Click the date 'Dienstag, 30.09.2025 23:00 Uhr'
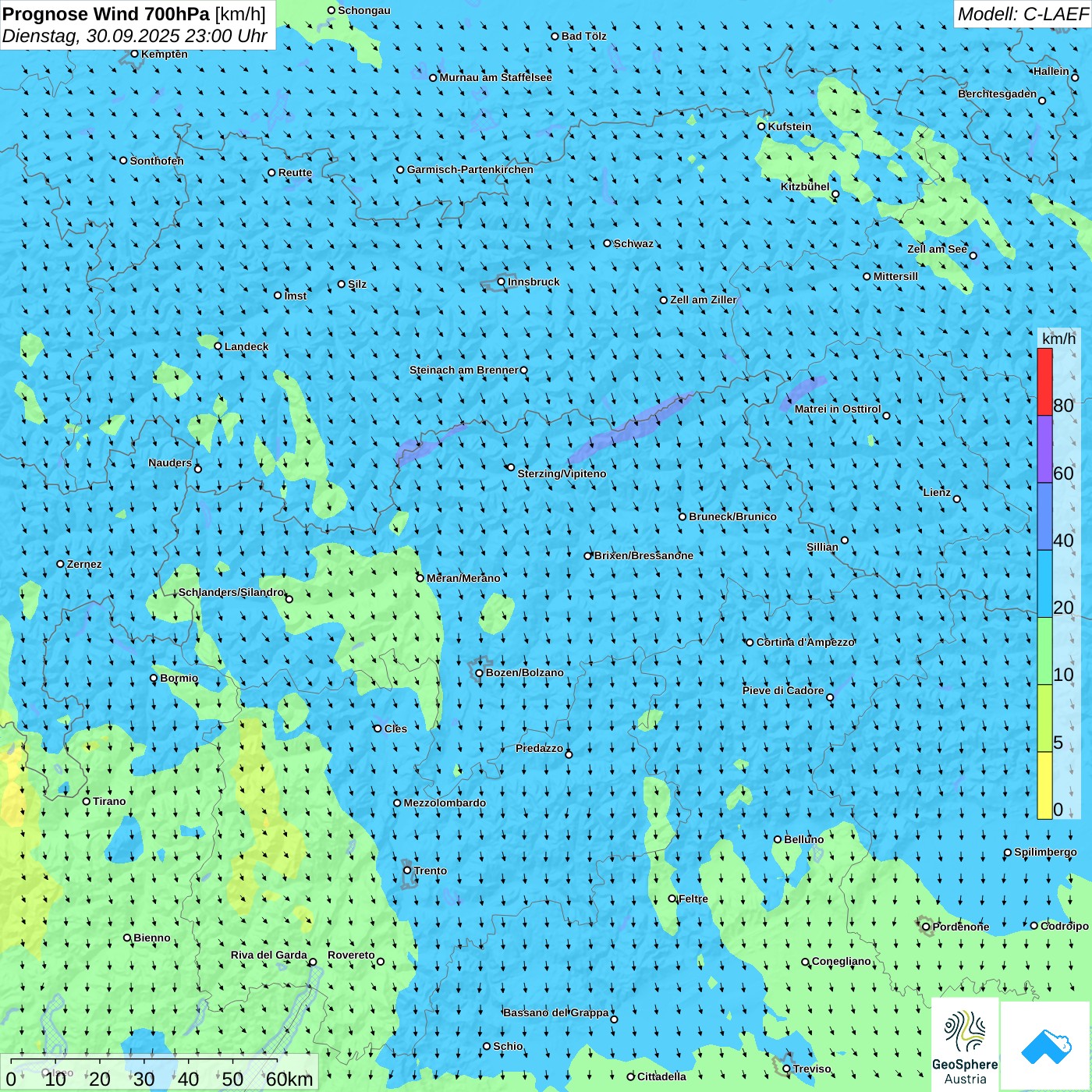This screenshot has height=1092, width=1092. pos(135,36)
